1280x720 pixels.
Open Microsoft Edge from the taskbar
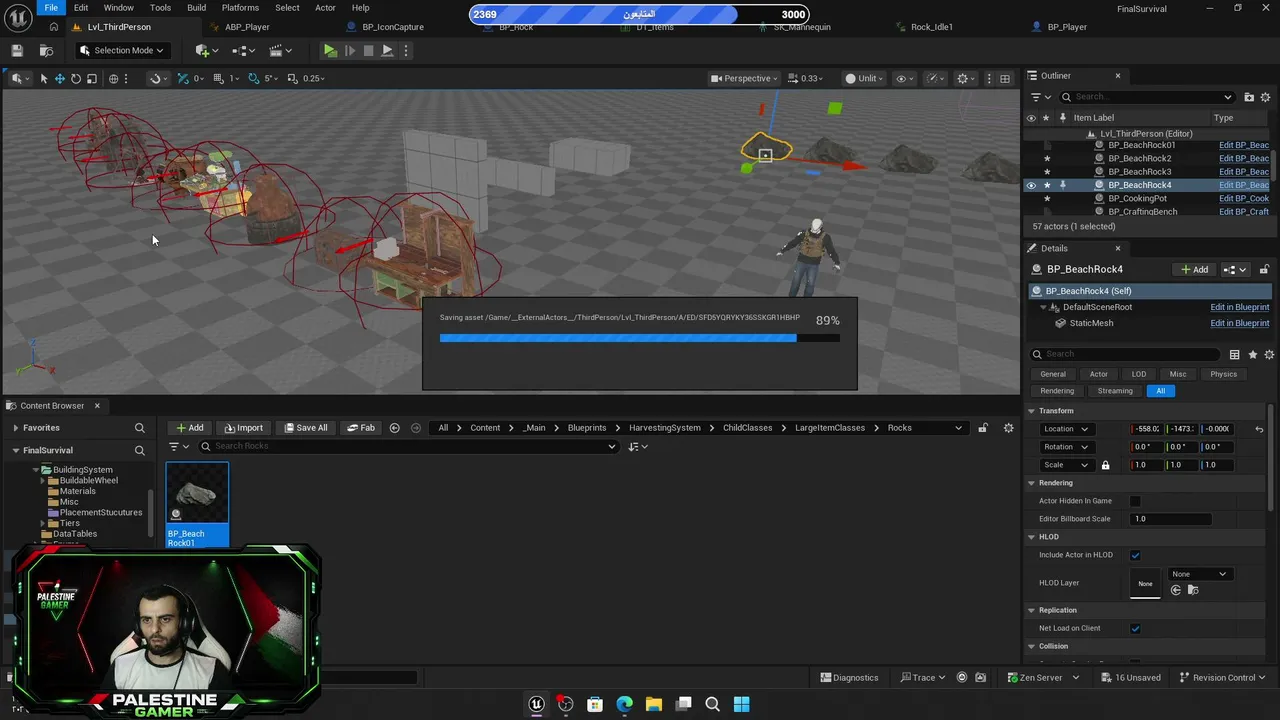(624, 704)
